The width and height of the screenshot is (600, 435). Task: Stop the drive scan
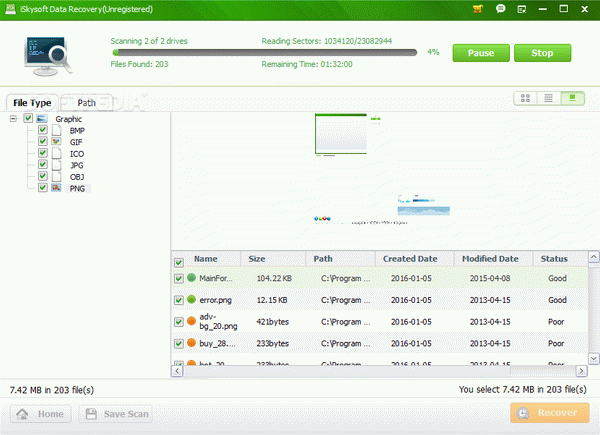coord(542,53)
